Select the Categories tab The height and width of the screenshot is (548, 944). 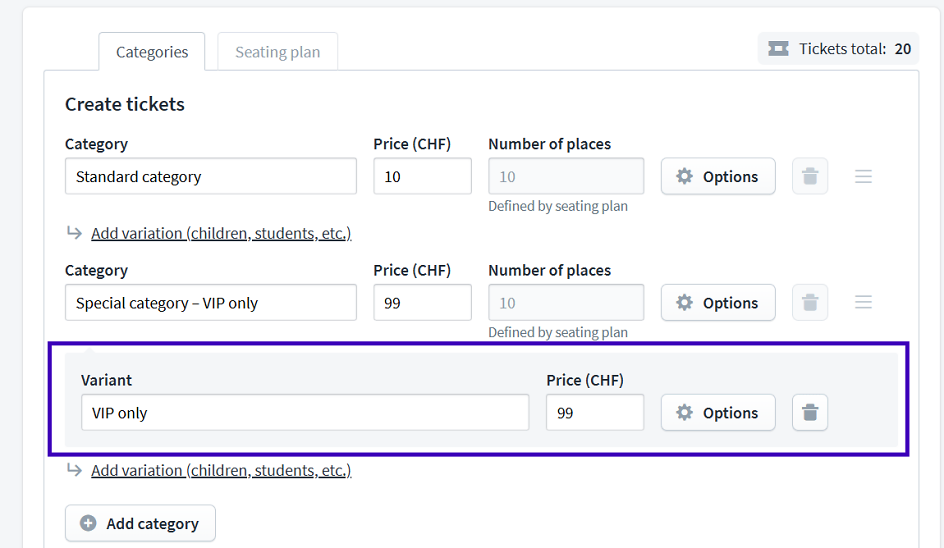tap(152, 52)
